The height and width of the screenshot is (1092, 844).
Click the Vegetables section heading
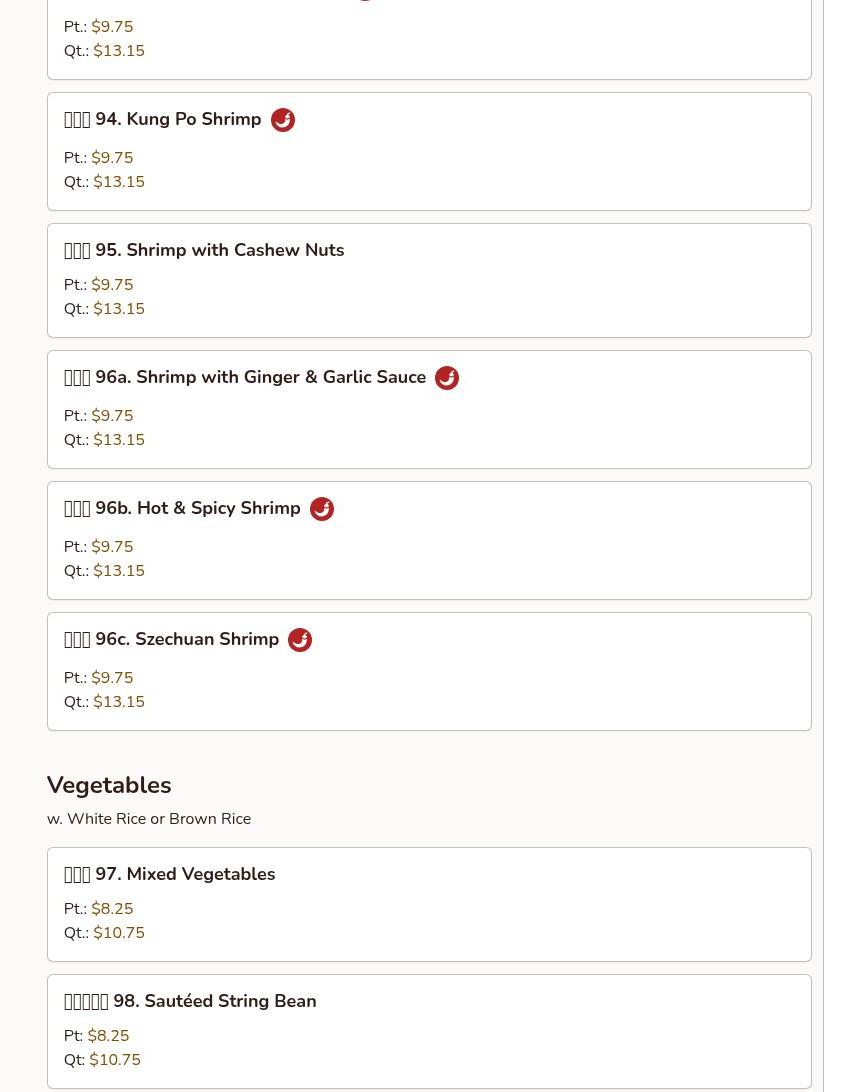109,785
